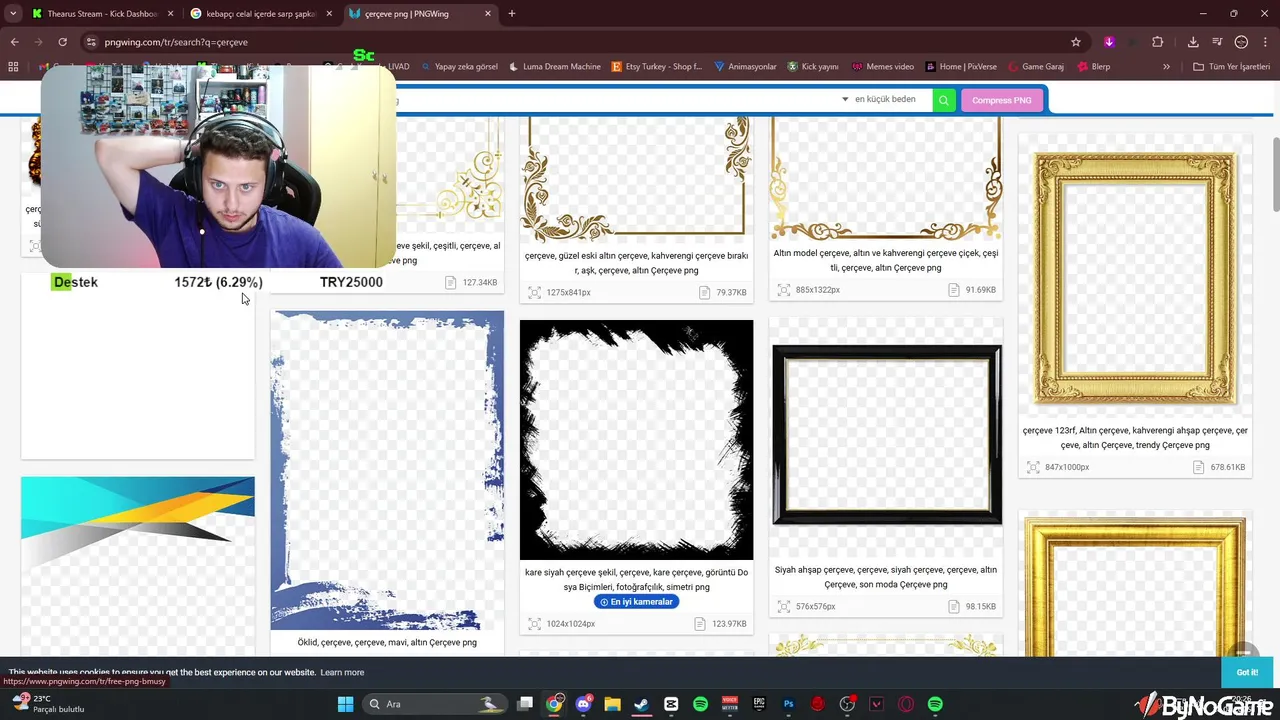Screen dimensions: 1280x720
Task: Click the 'En iyi kameralar' ad button
Action: point(636,602)
